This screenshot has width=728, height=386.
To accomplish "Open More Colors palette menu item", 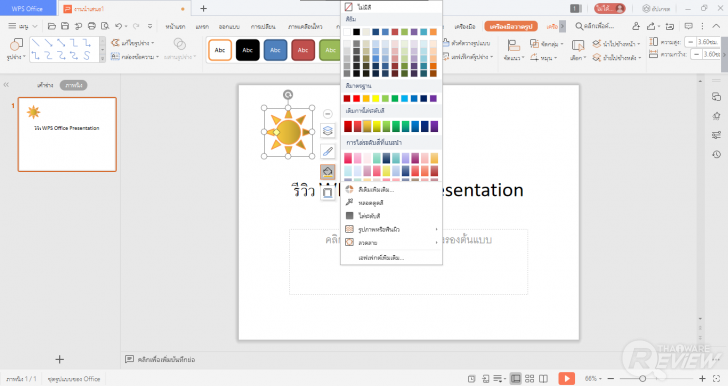I will (x=391, y=190).
